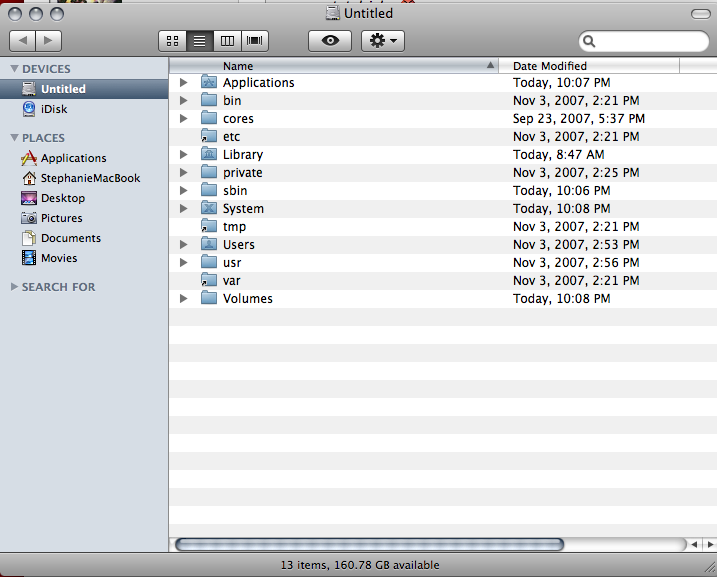Image resolution: width=717 pixels, height=577 pixels.
Task: Expand the Volumes folder triangle
Action: click(x=183, y=299)
